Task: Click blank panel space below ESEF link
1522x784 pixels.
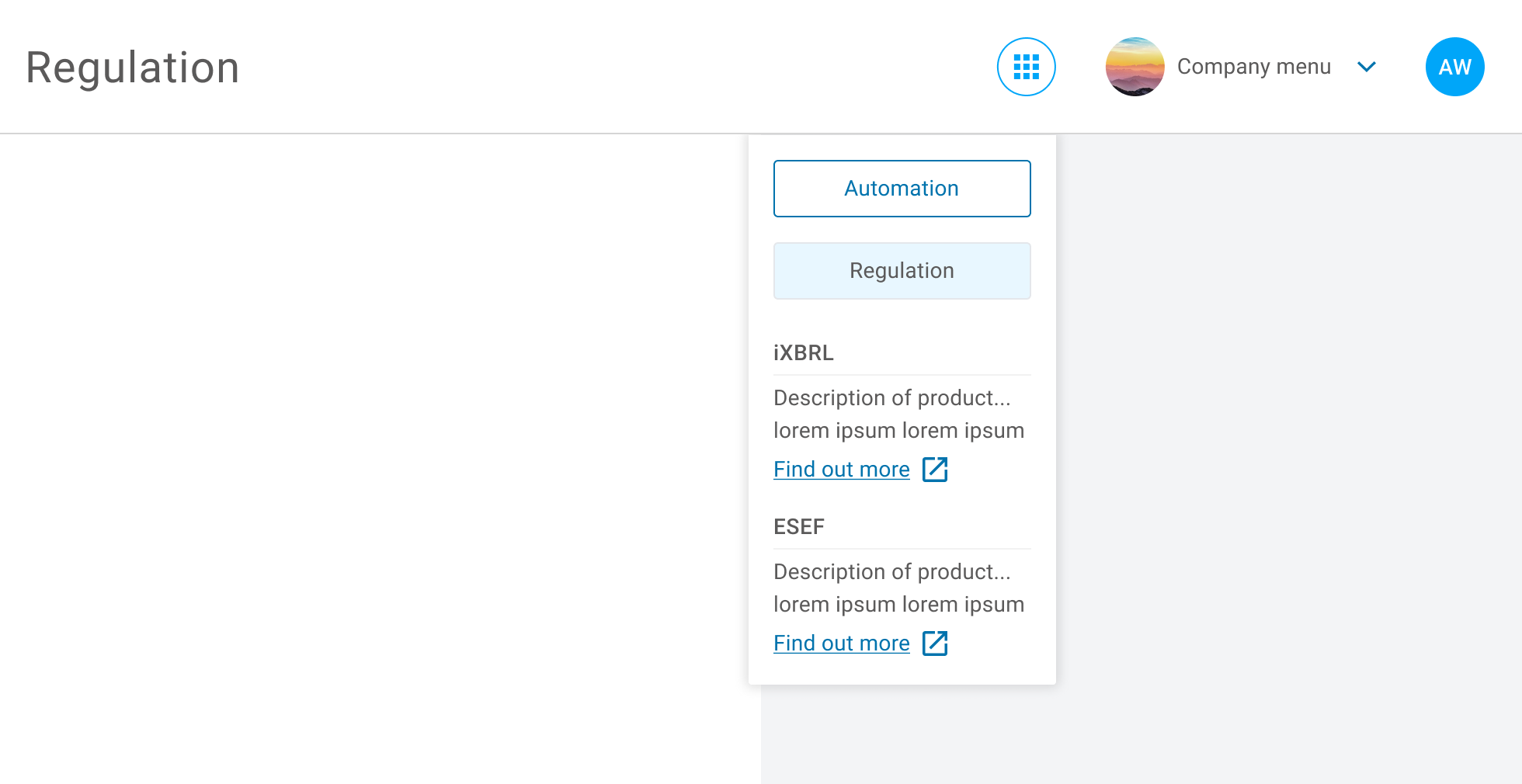Action: (902, 671)
